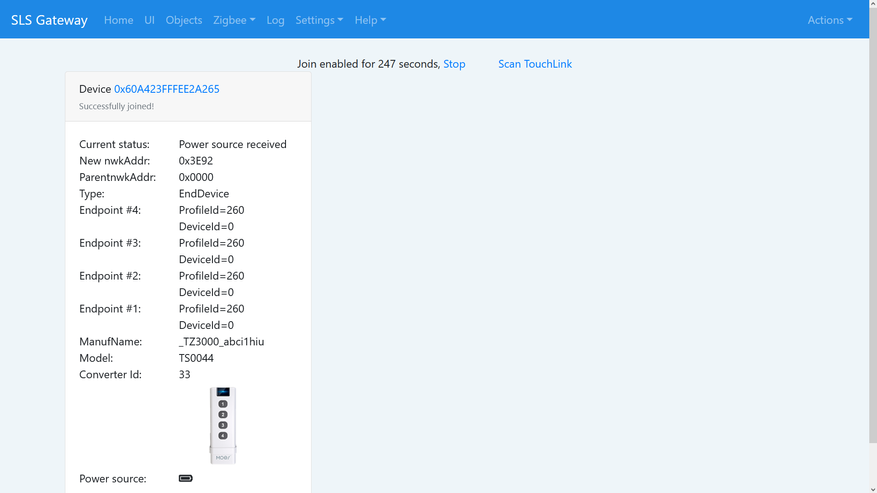Expand the Zigbee dropdown menu
Screen dimensions: 877x493
coord(234,20)
